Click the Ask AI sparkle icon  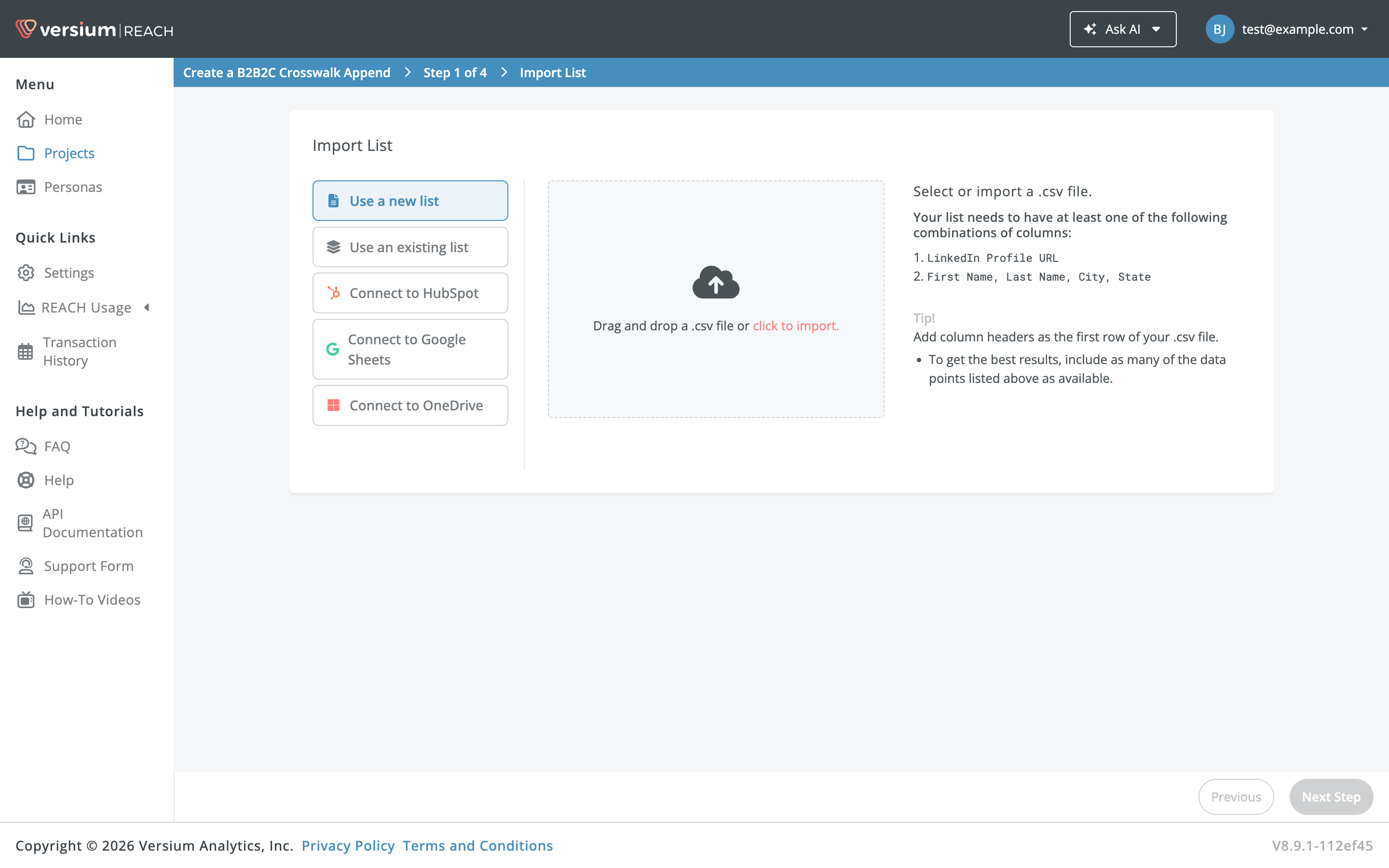click(1090, 29)
